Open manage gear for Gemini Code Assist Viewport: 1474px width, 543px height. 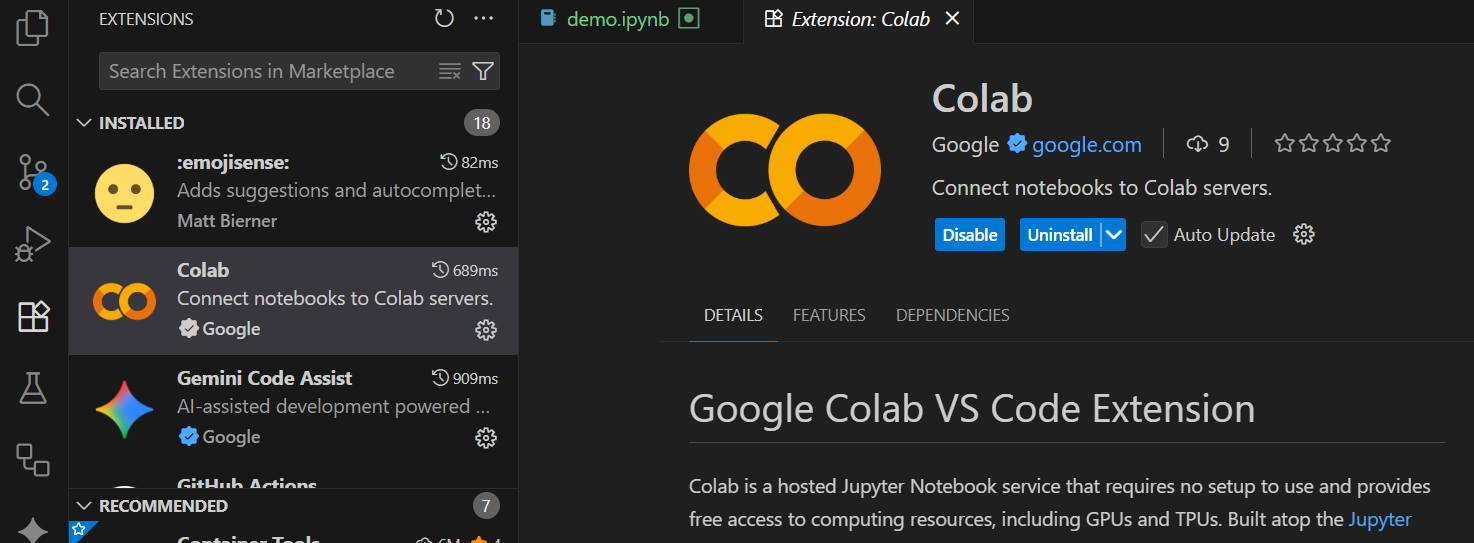click(486, 438)
